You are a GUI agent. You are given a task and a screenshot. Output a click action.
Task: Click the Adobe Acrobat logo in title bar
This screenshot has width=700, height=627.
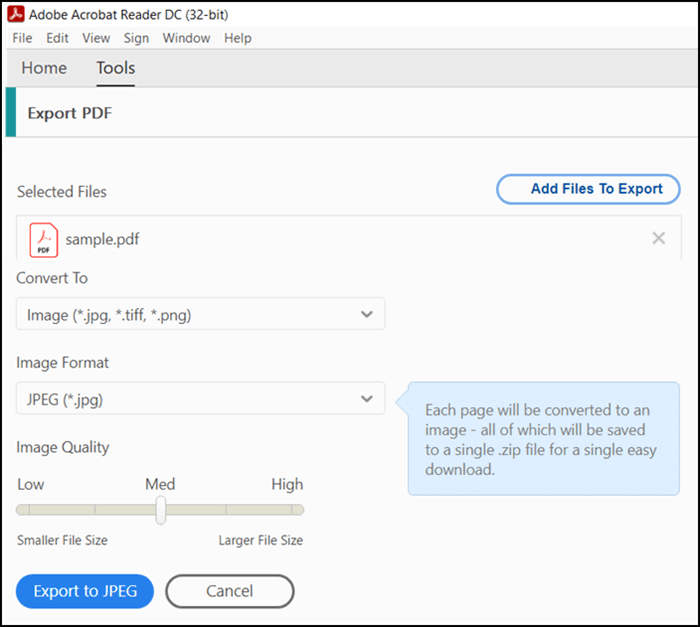[15, 15]
